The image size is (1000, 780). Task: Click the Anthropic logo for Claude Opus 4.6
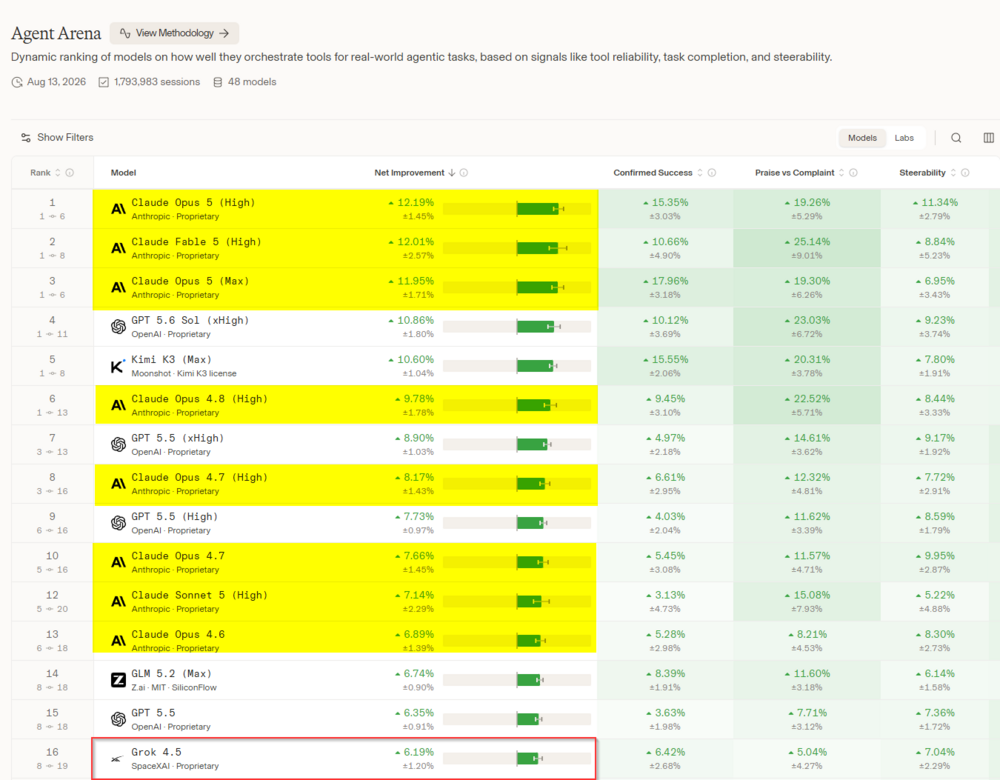(x=118, y=640)
